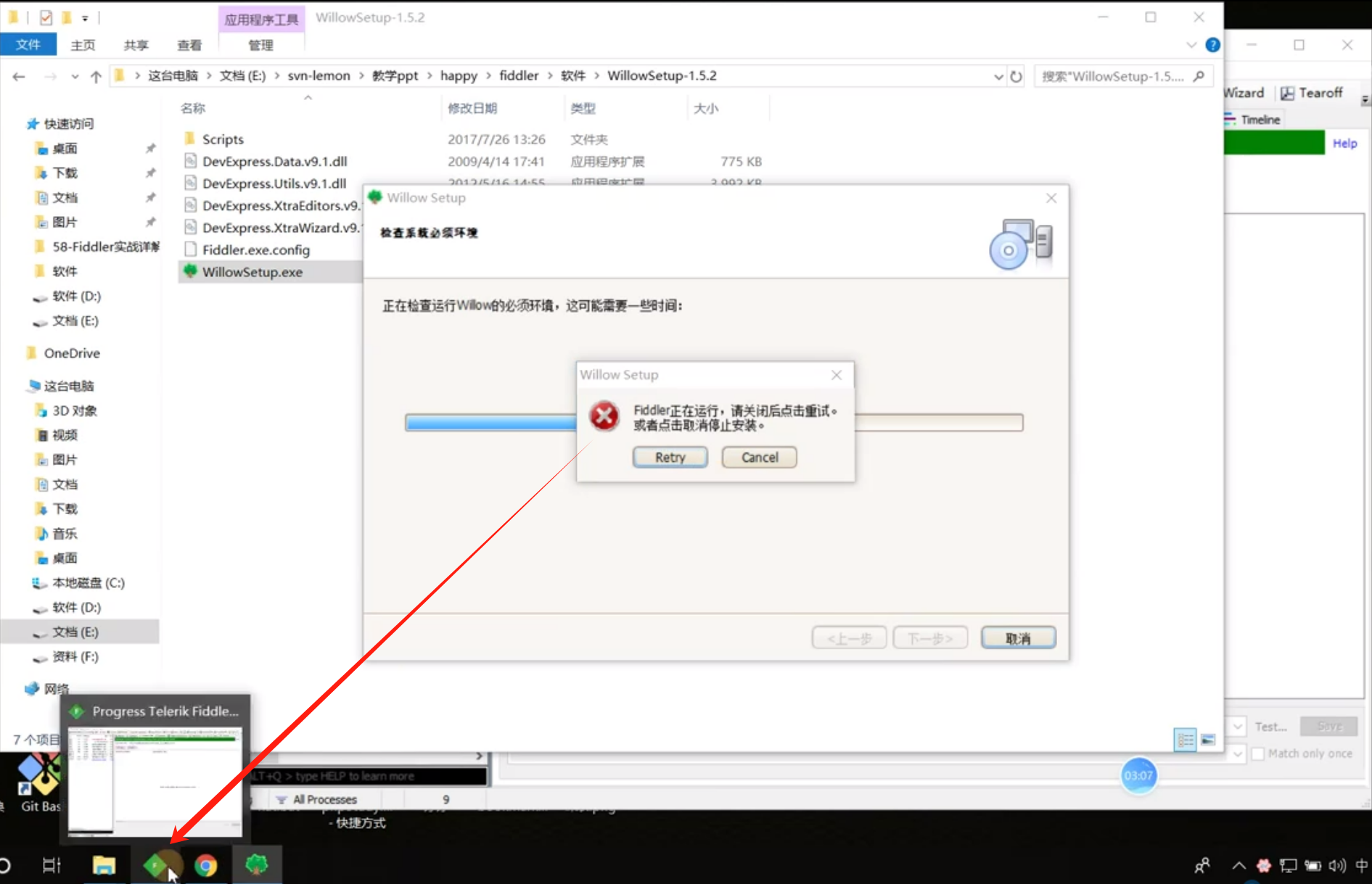The image size is (1372, 884).
Task: Open the 文件 menu in Explorer
Action: pyautogui.click(x=28, y=45)
